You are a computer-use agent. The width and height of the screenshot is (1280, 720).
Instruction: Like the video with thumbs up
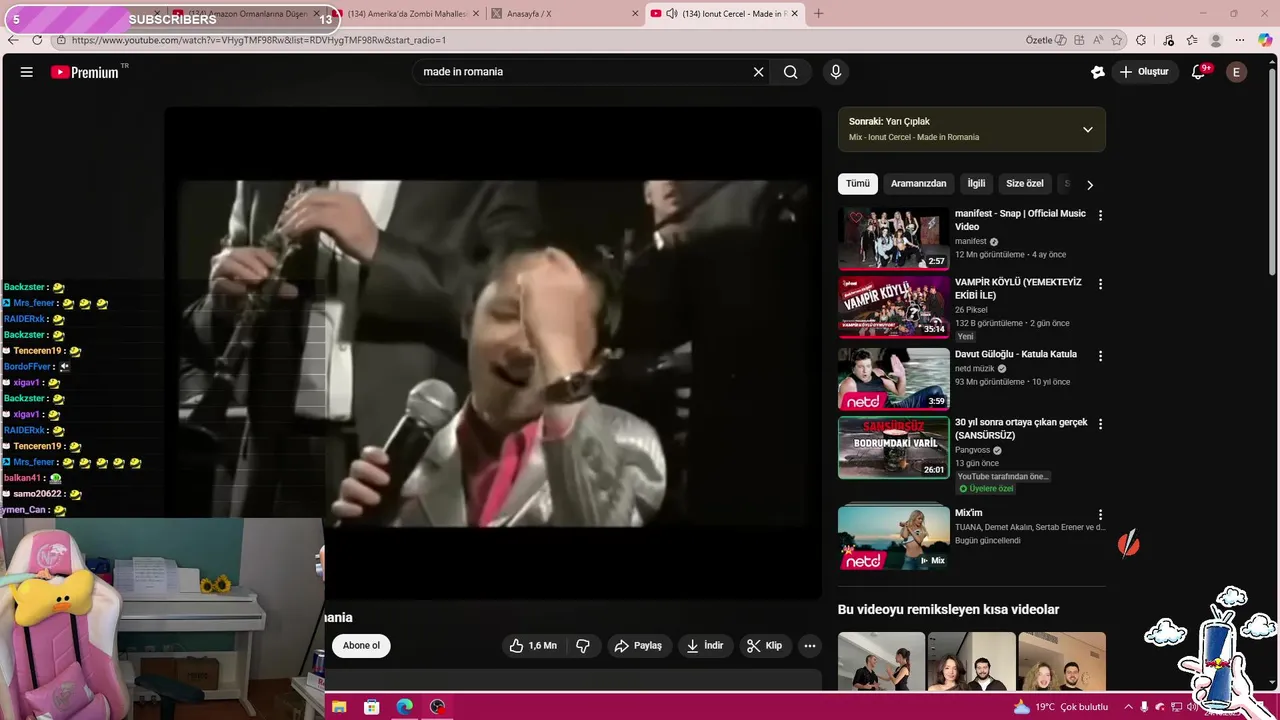tap(533, 646)
